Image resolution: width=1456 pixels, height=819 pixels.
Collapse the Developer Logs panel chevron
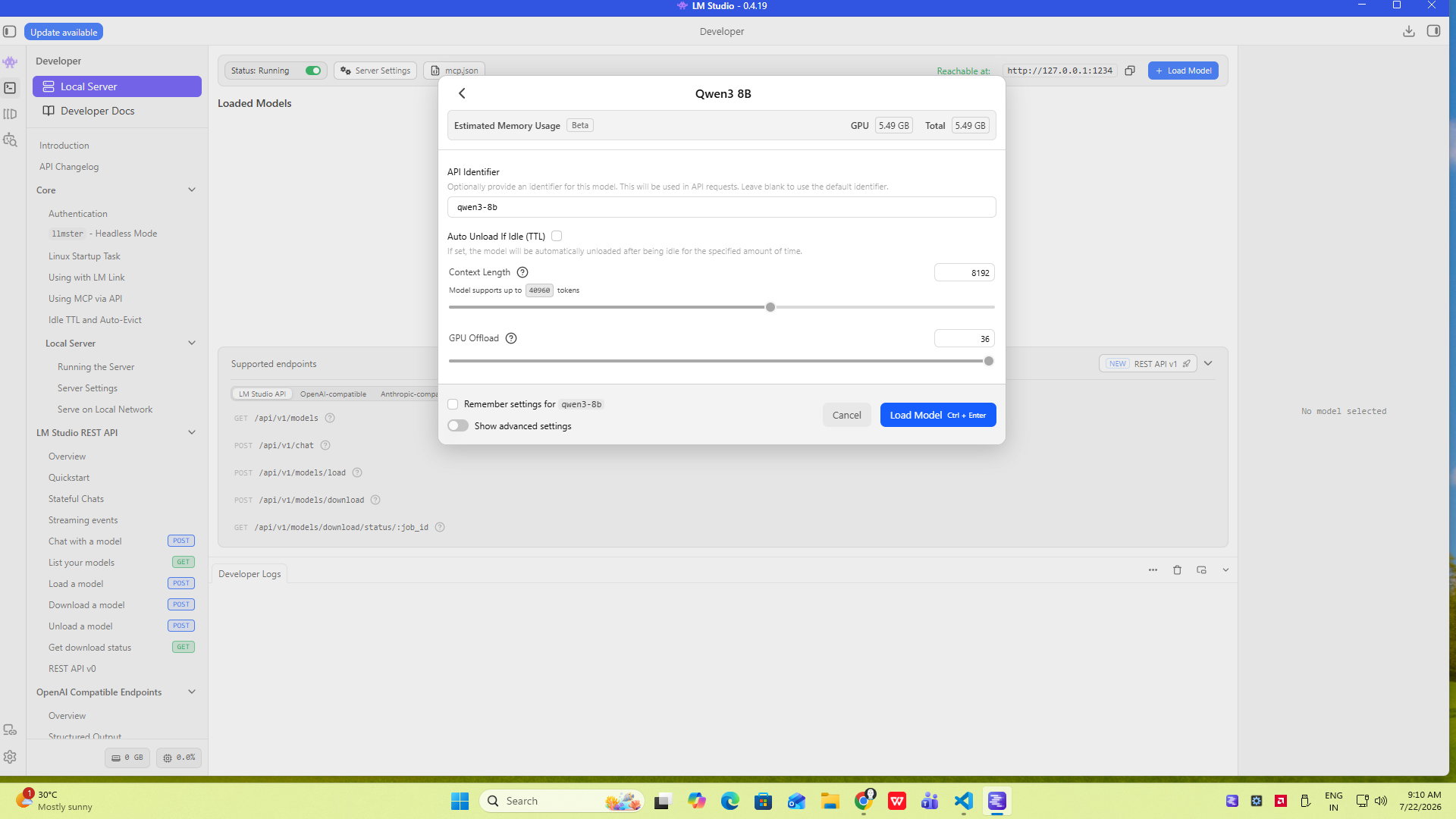coord(1225,570)
